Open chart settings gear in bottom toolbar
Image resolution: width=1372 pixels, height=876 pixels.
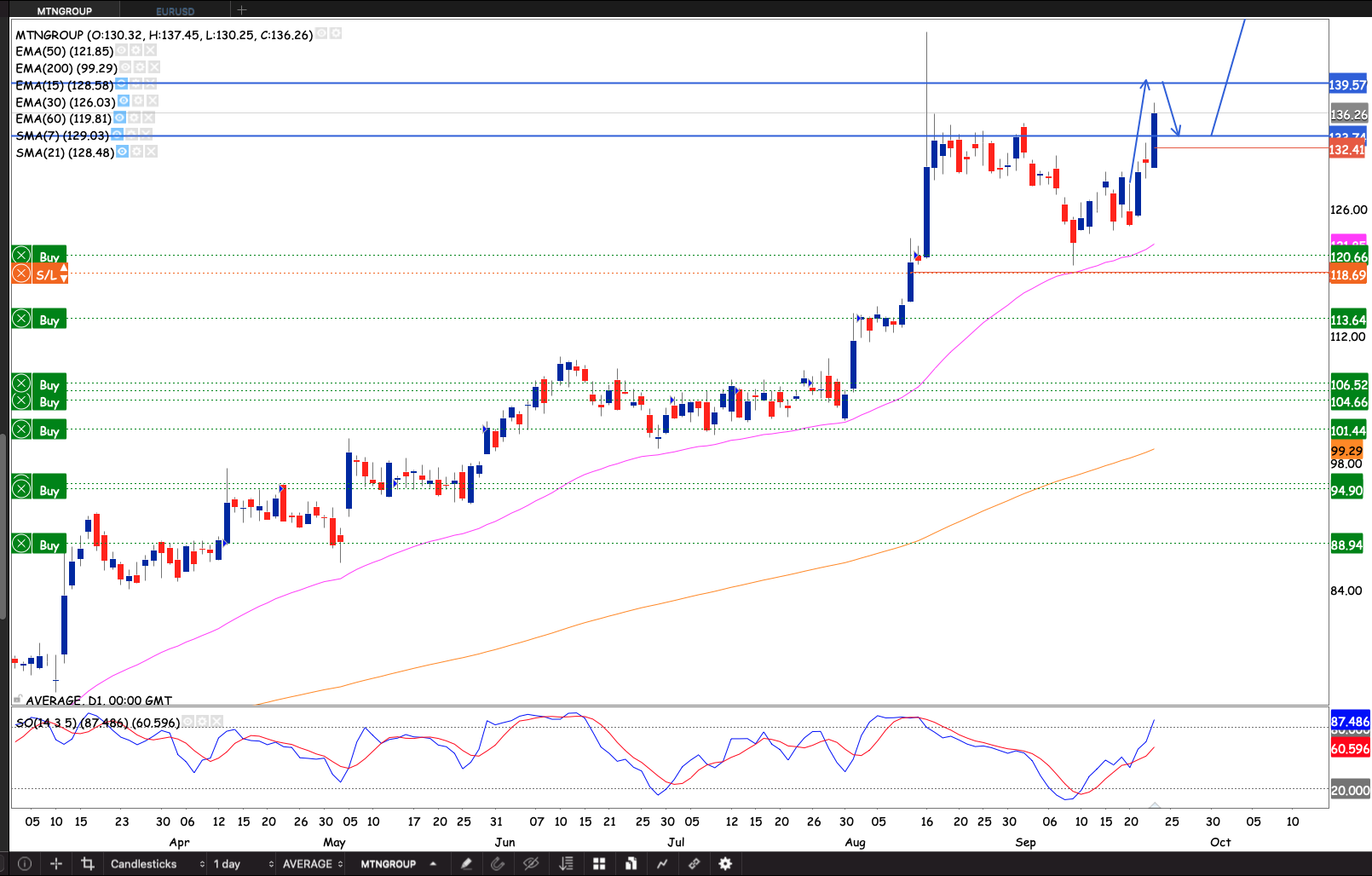pos(725,863)
